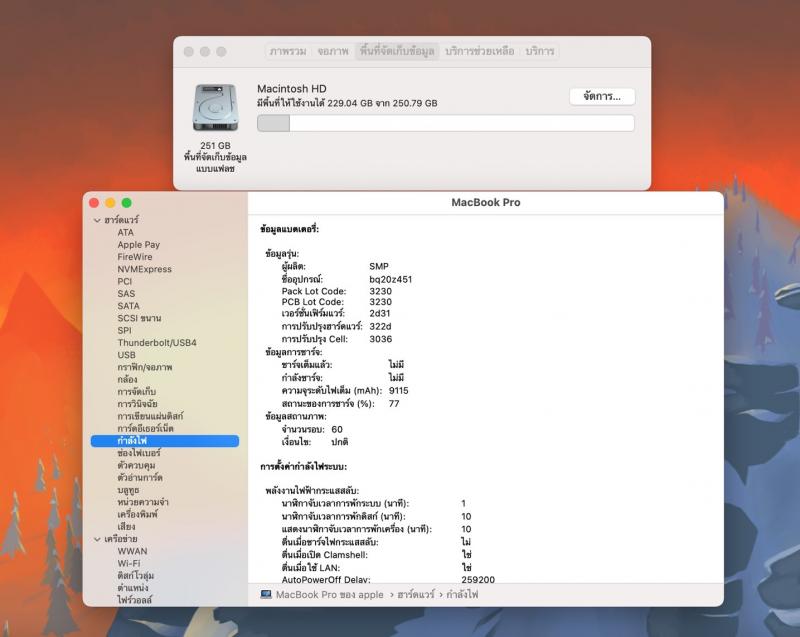Collapse the เครือข่าย section in sidebar
The height and width of the screenshot is (637, 800).
97,539
